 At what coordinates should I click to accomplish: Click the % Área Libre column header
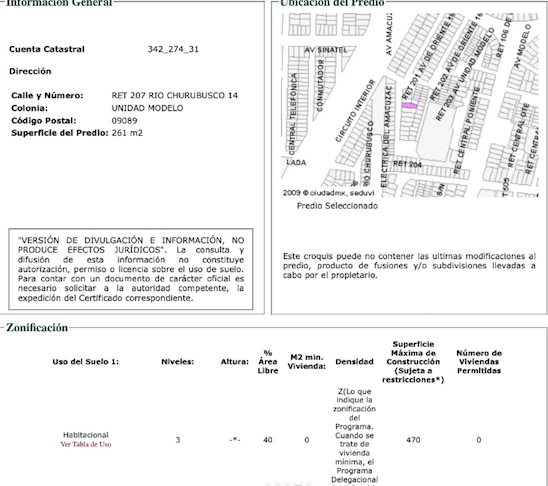pyautogui.click(x=268, y=362)
